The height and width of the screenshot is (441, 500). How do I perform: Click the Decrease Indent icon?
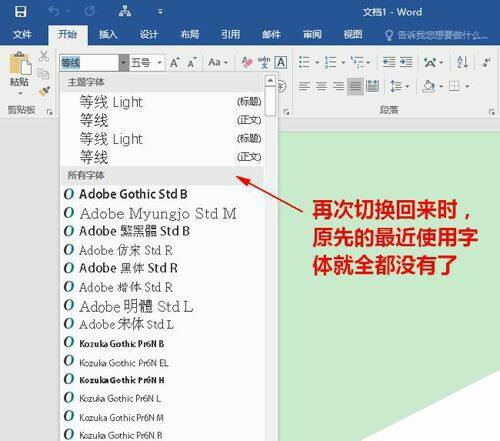(x=389, y=62)
